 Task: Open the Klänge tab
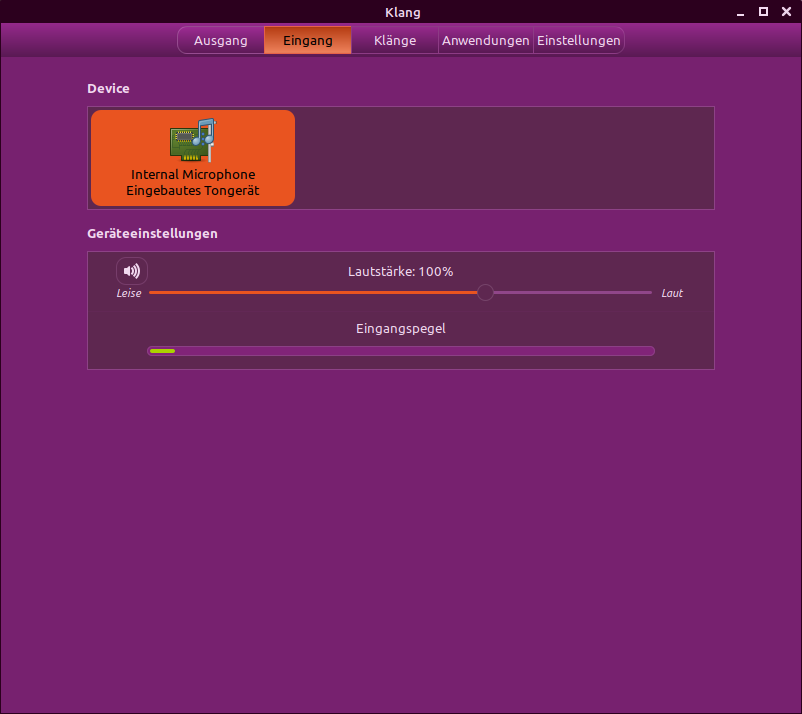coord(394,41)
